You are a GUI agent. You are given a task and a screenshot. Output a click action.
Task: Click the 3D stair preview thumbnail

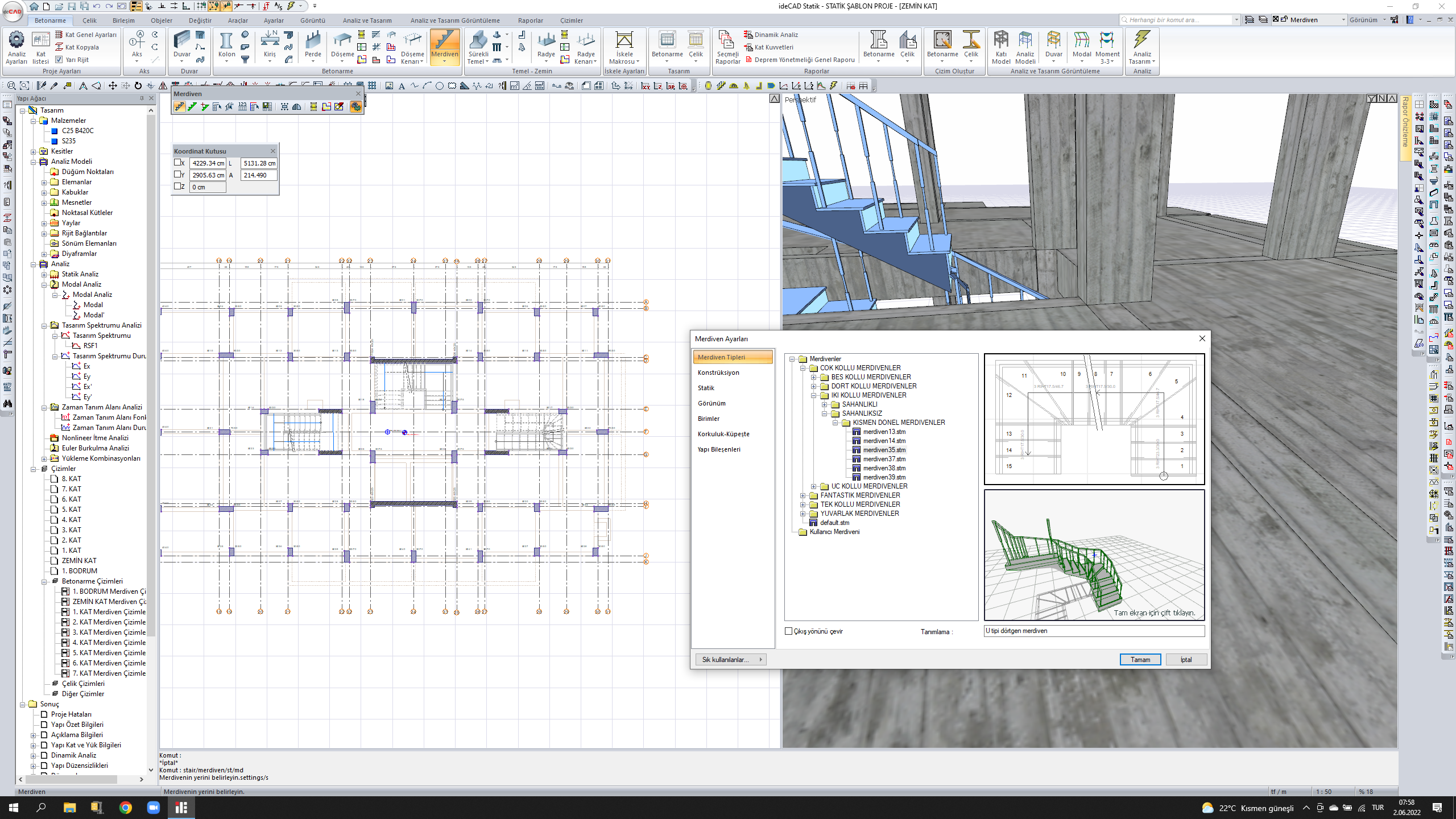tap(1094, 555)
